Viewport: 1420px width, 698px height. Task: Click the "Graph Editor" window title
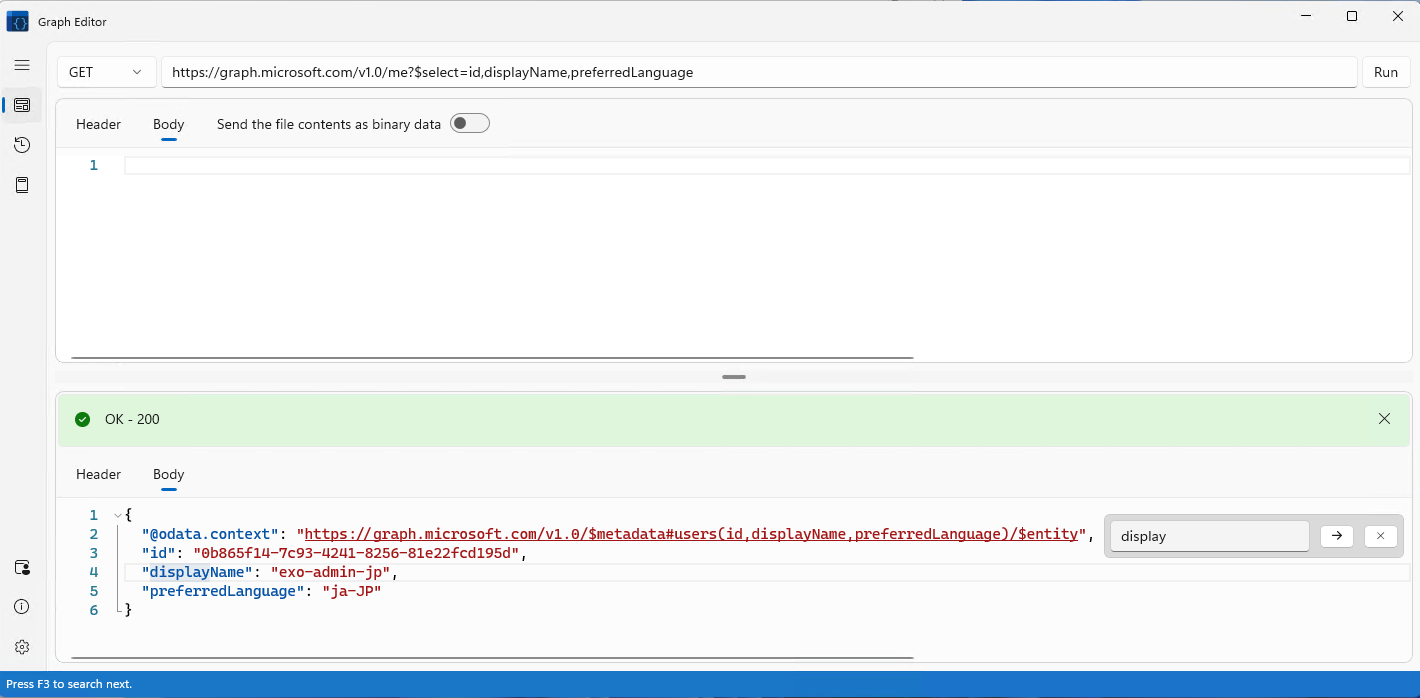click(x=72, y=22)
